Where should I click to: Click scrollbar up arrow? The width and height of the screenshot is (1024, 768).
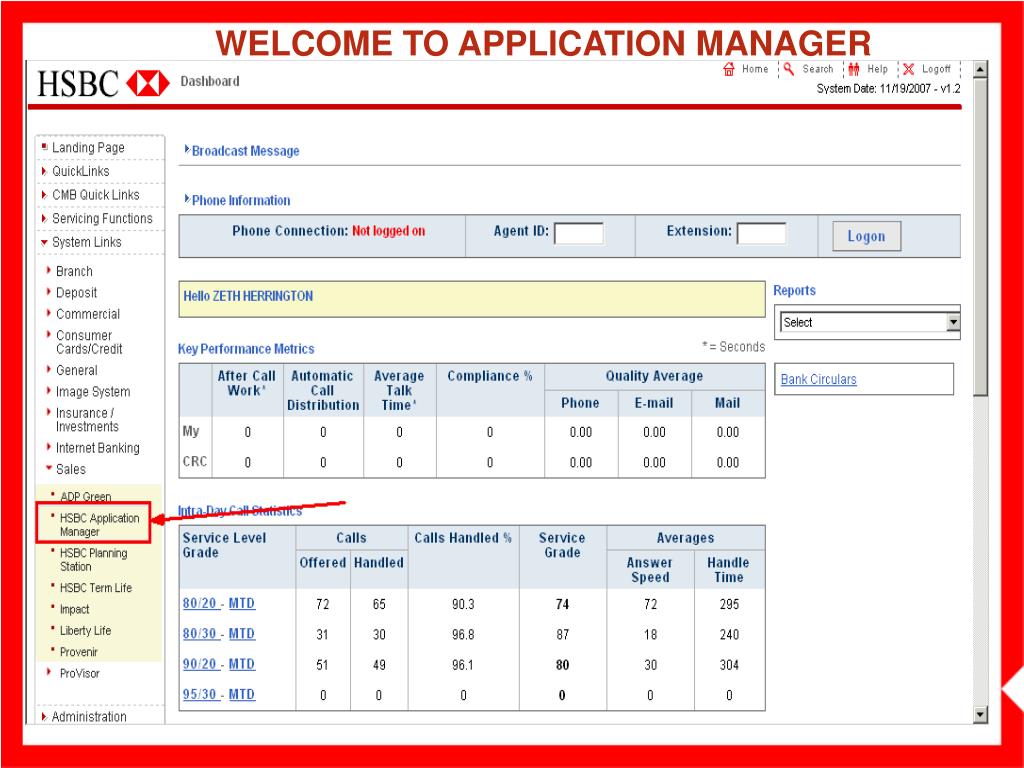[980, 69]
